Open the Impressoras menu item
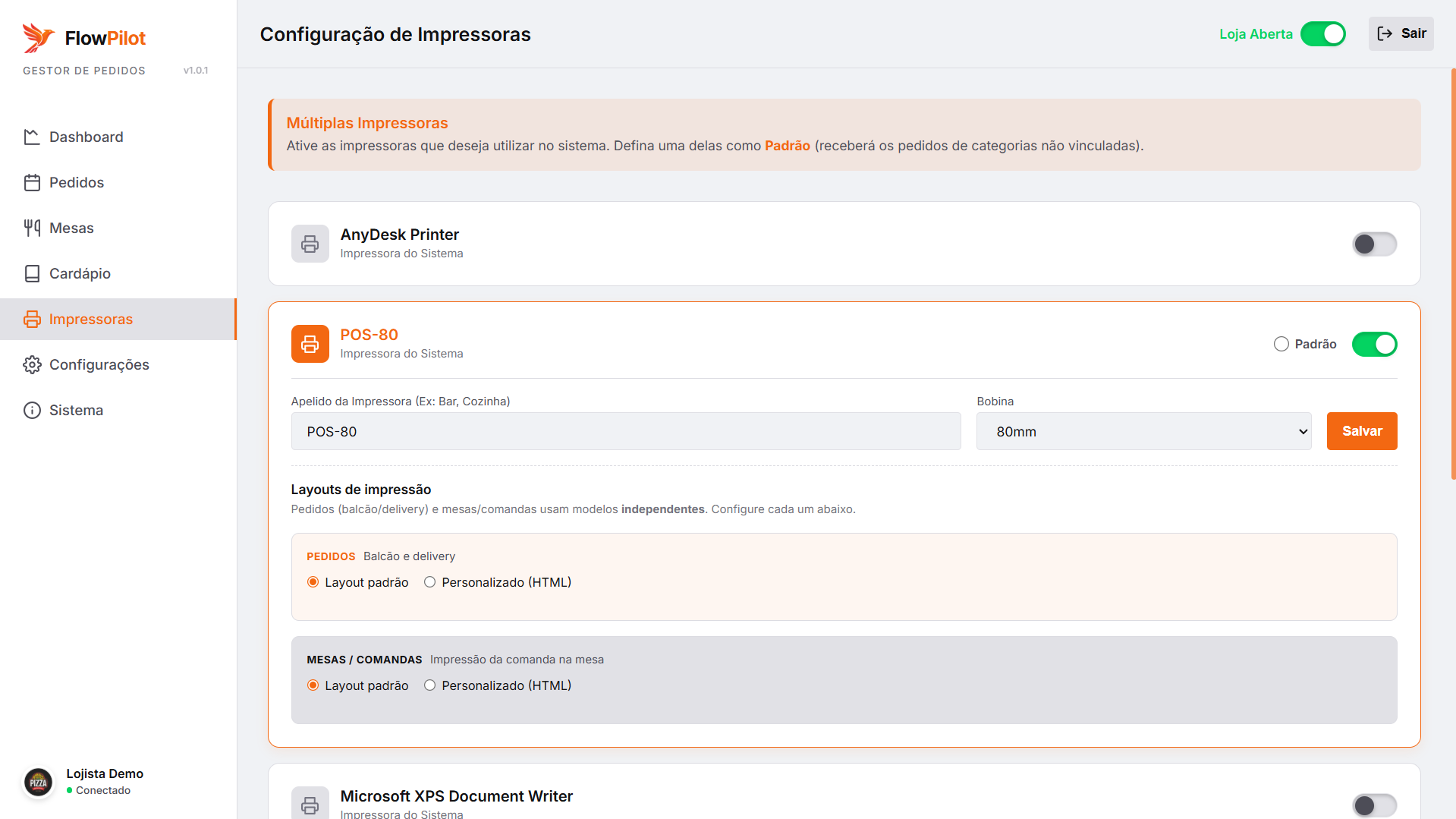The height and width of the screenshot is (819, 1456). click(x=91, y=319)
